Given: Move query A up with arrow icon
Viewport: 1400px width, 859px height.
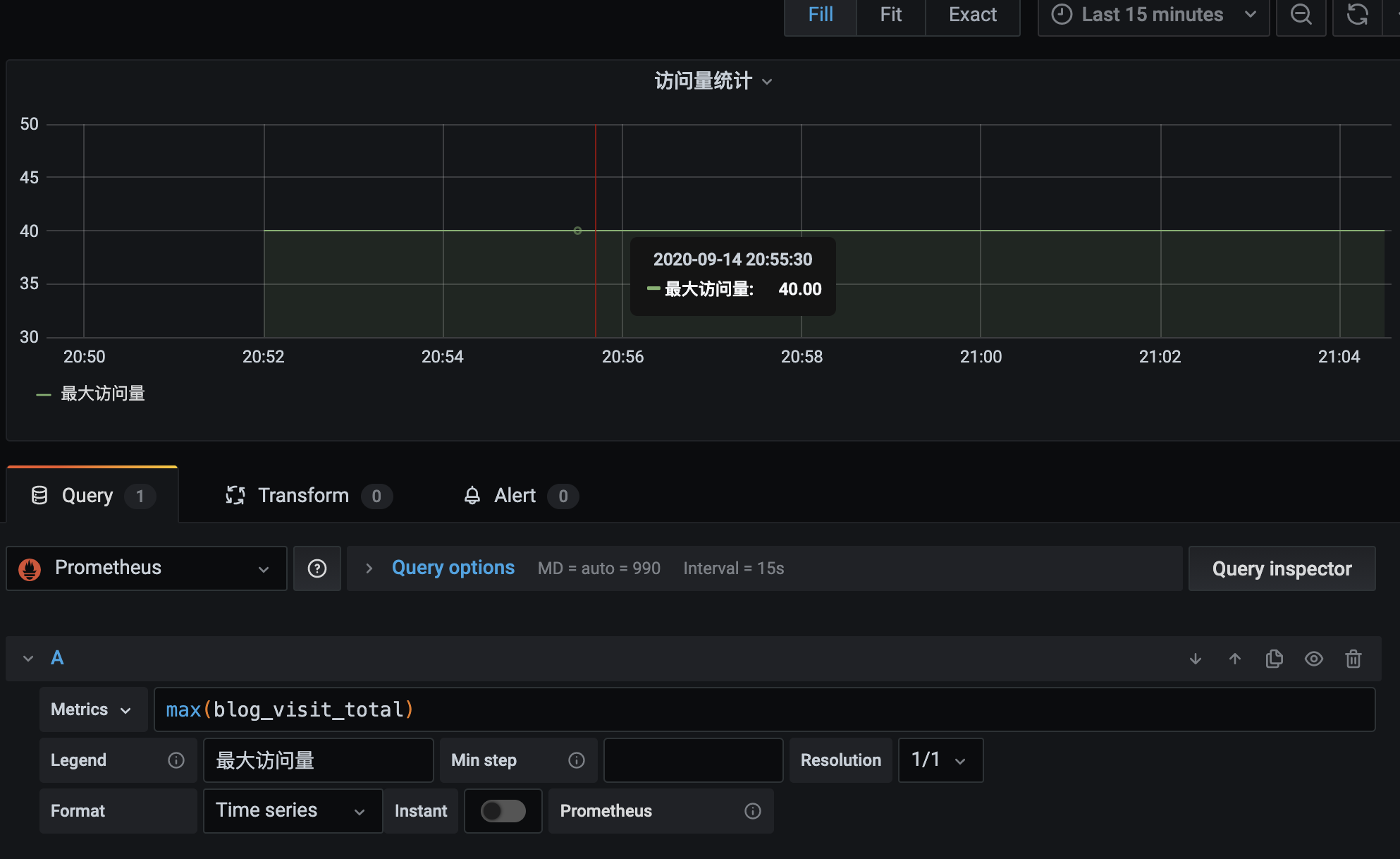Looking at the screenshot, I should coord(1235,659).
